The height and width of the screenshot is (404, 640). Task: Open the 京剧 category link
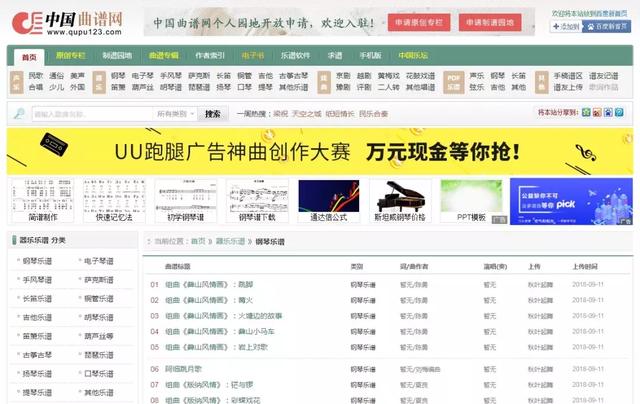pyautogui.click(x=343, y=76)
